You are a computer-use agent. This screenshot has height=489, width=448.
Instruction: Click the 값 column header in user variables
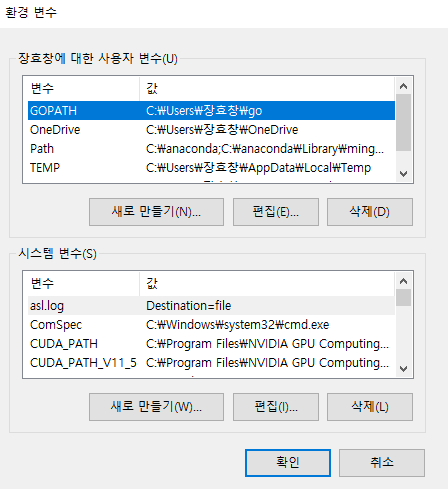(267, 89)
